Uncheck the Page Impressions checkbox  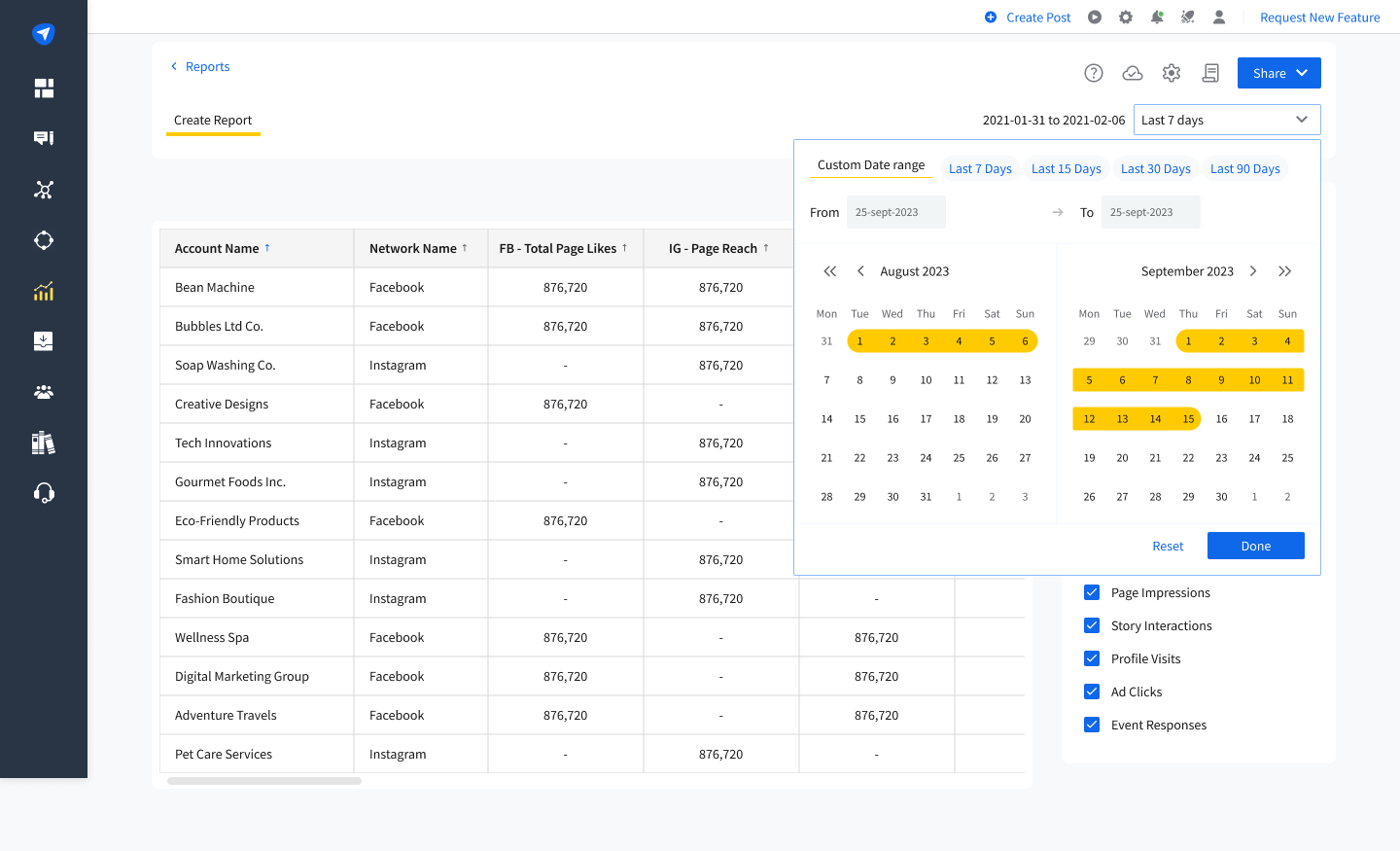[1092, 592]
